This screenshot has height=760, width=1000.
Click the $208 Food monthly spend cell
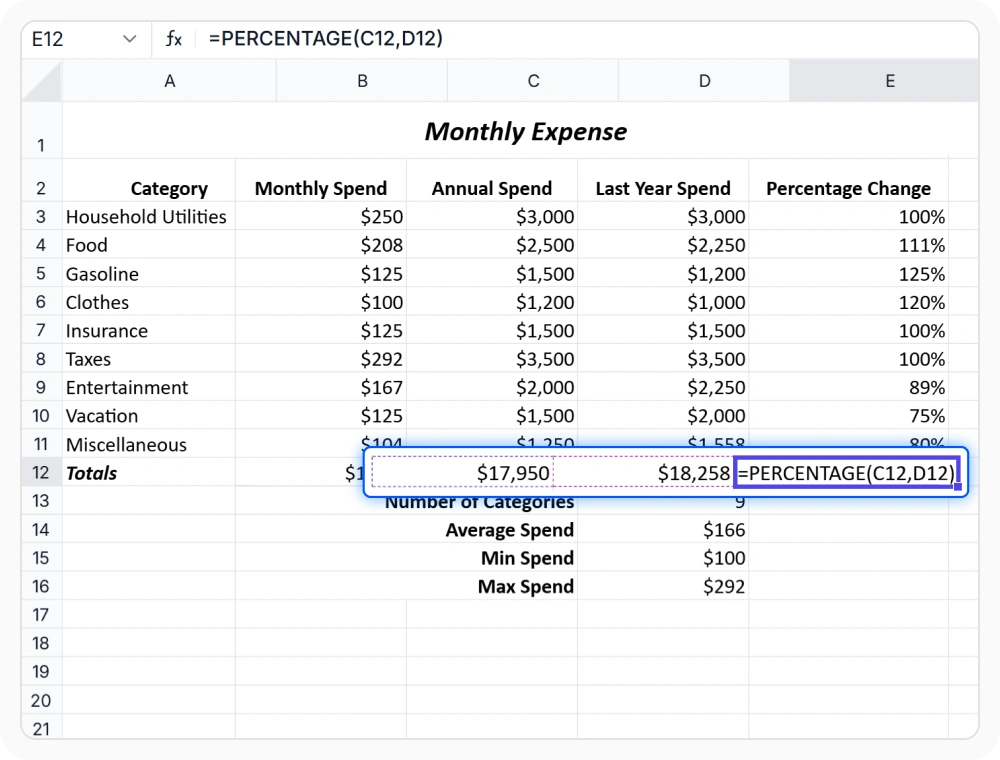pos(321,245)
